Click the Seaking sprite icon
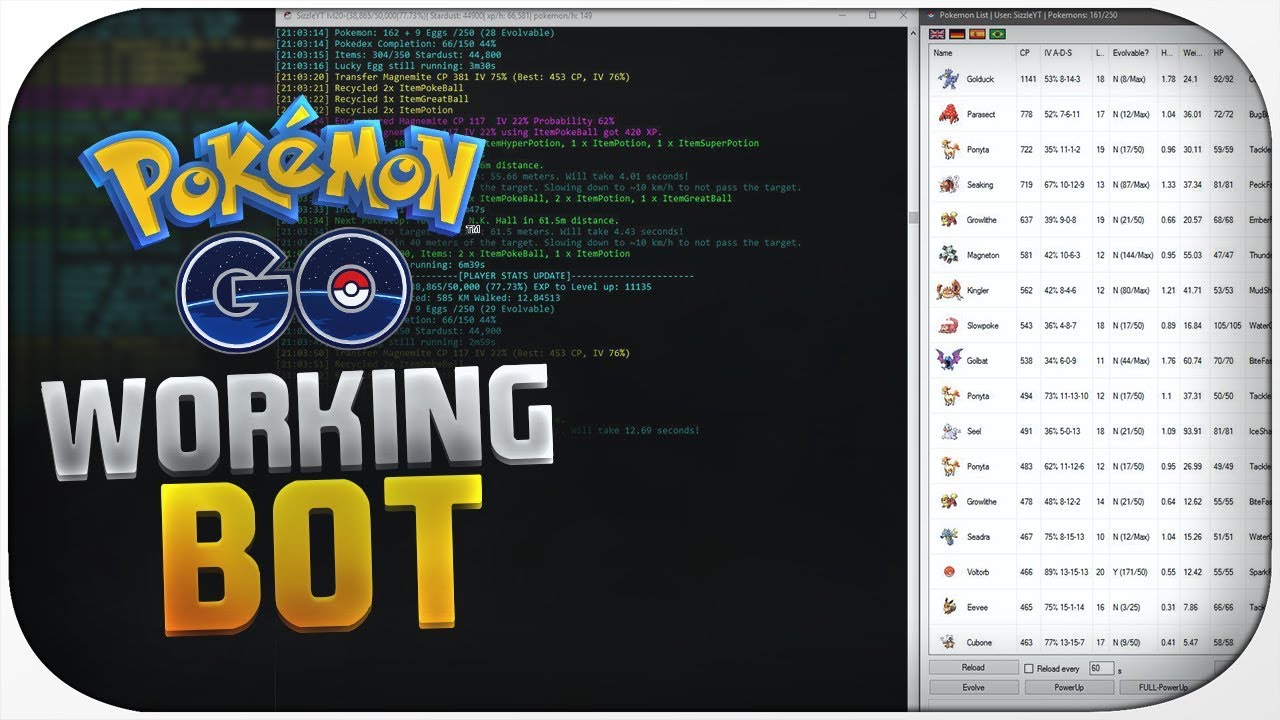This screenshot has width=1280, height=720. click(948, 185)
